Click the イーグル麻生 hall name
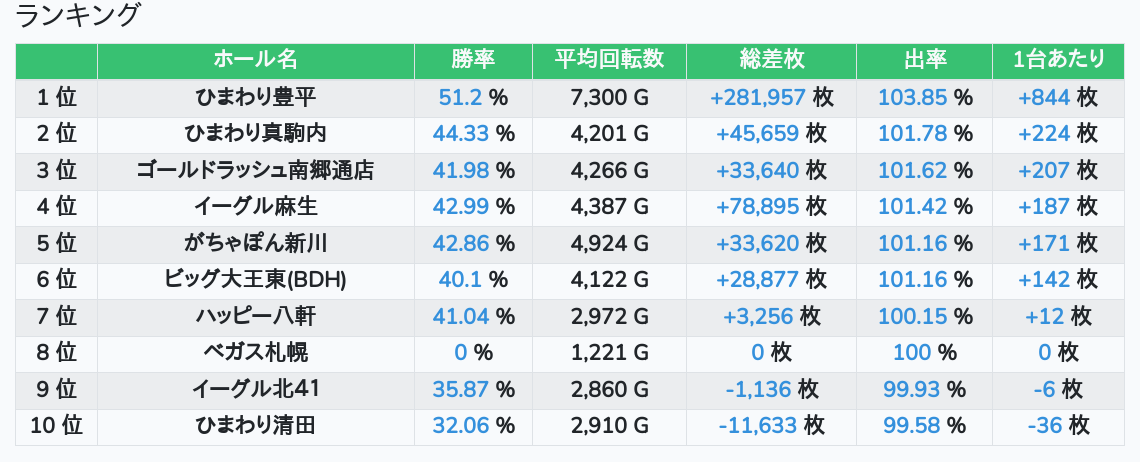 point(255,207)
